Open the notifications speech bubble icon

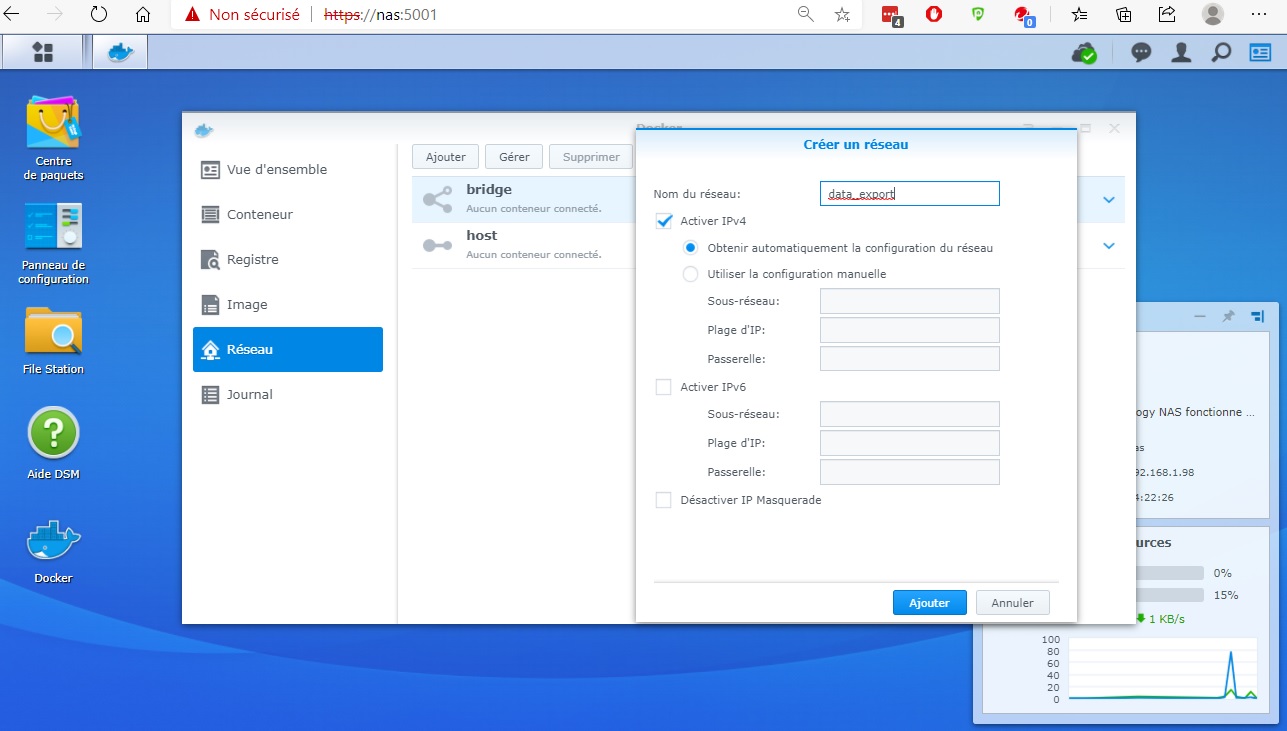pyautogui.click(x=1141, y=53)
